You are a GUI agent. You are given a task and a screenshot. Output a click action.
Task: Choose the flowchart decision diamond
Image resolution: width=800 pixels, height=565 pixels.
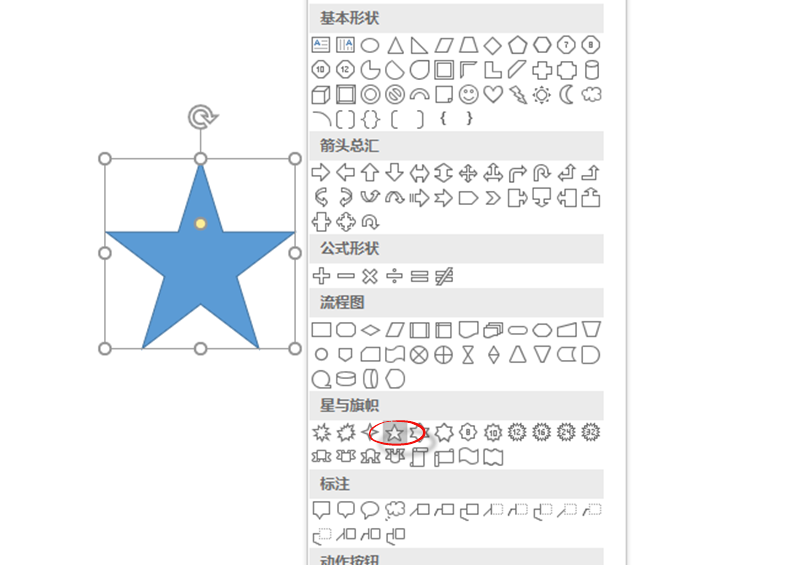[370, 330]
